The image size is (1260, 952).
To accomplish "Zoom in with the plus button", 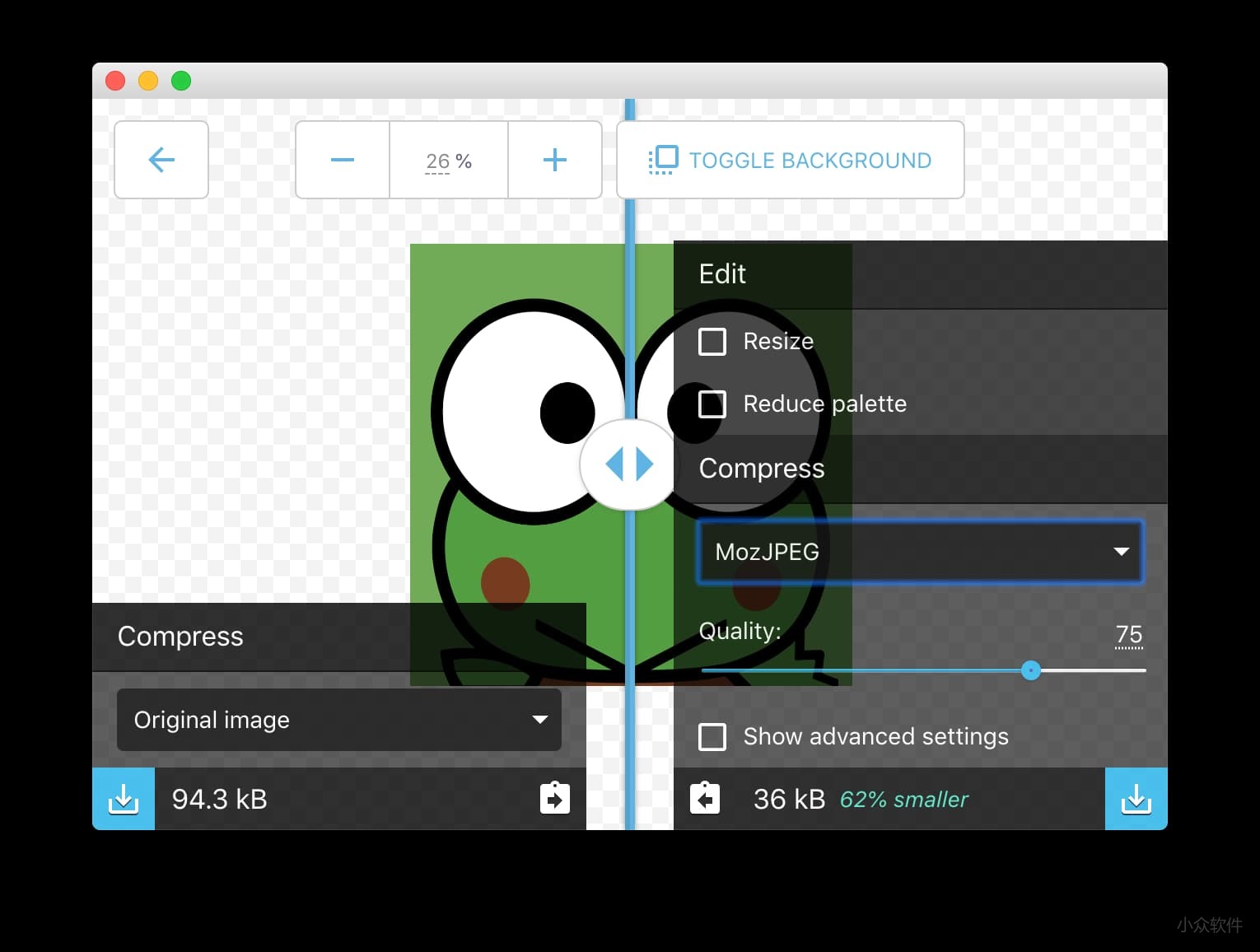I will tap(555, 160).
